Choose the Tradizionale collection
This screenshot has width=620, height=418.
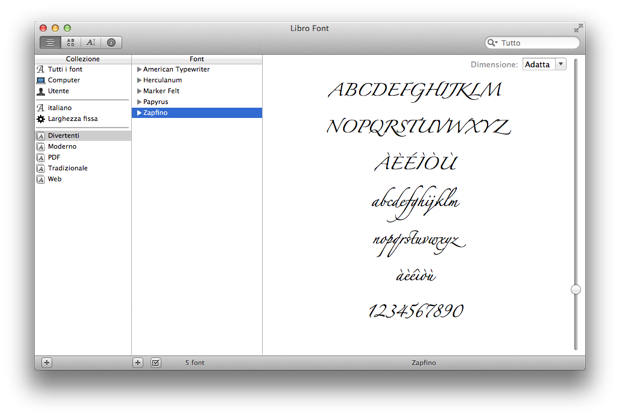coord(67,168)
